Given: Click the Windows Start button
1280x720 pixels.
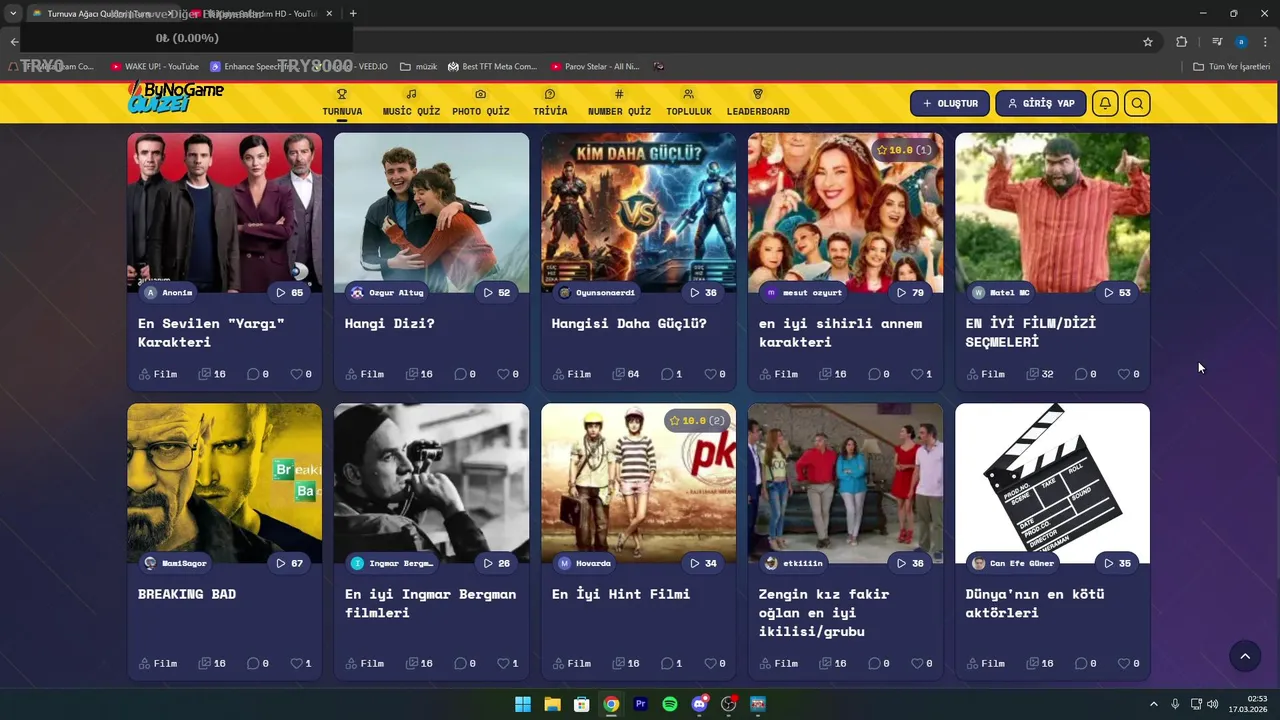Looking at the screenshot, I should point(523,704).
